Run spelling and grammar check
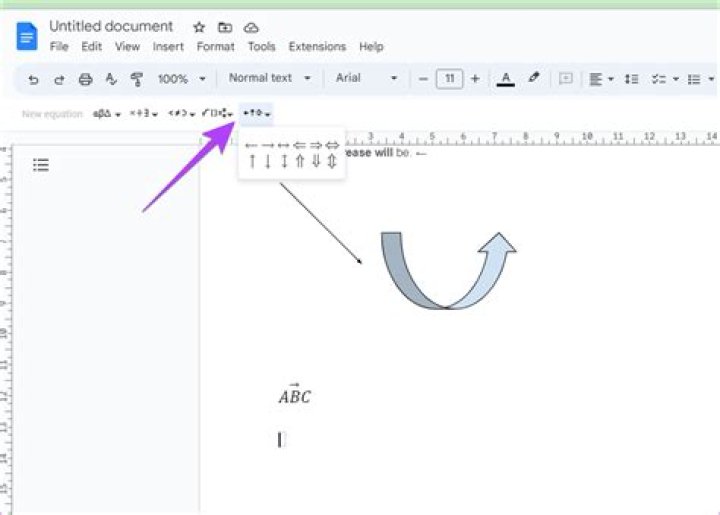Viewport: 720px width, 515px height. click(111, 79)
